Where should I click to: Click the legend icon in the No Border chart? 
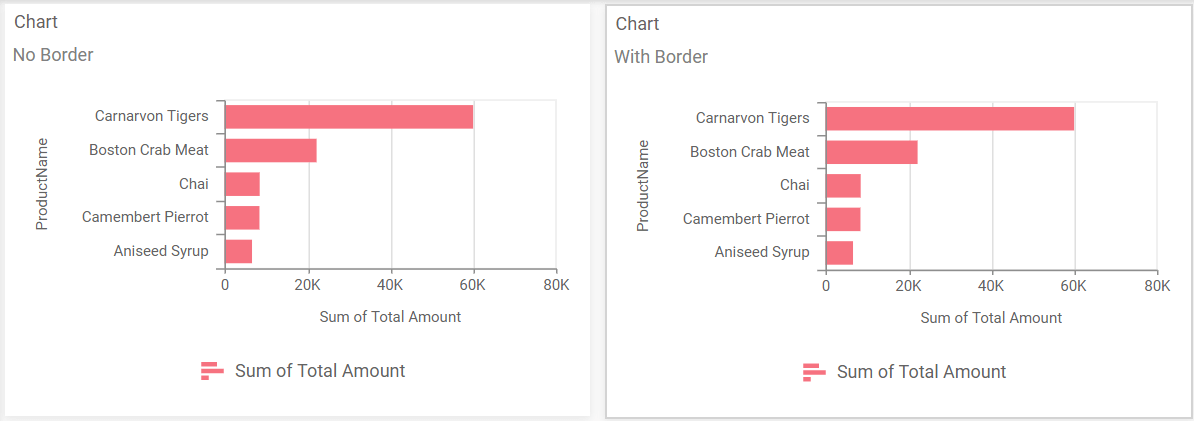(212, 371)
